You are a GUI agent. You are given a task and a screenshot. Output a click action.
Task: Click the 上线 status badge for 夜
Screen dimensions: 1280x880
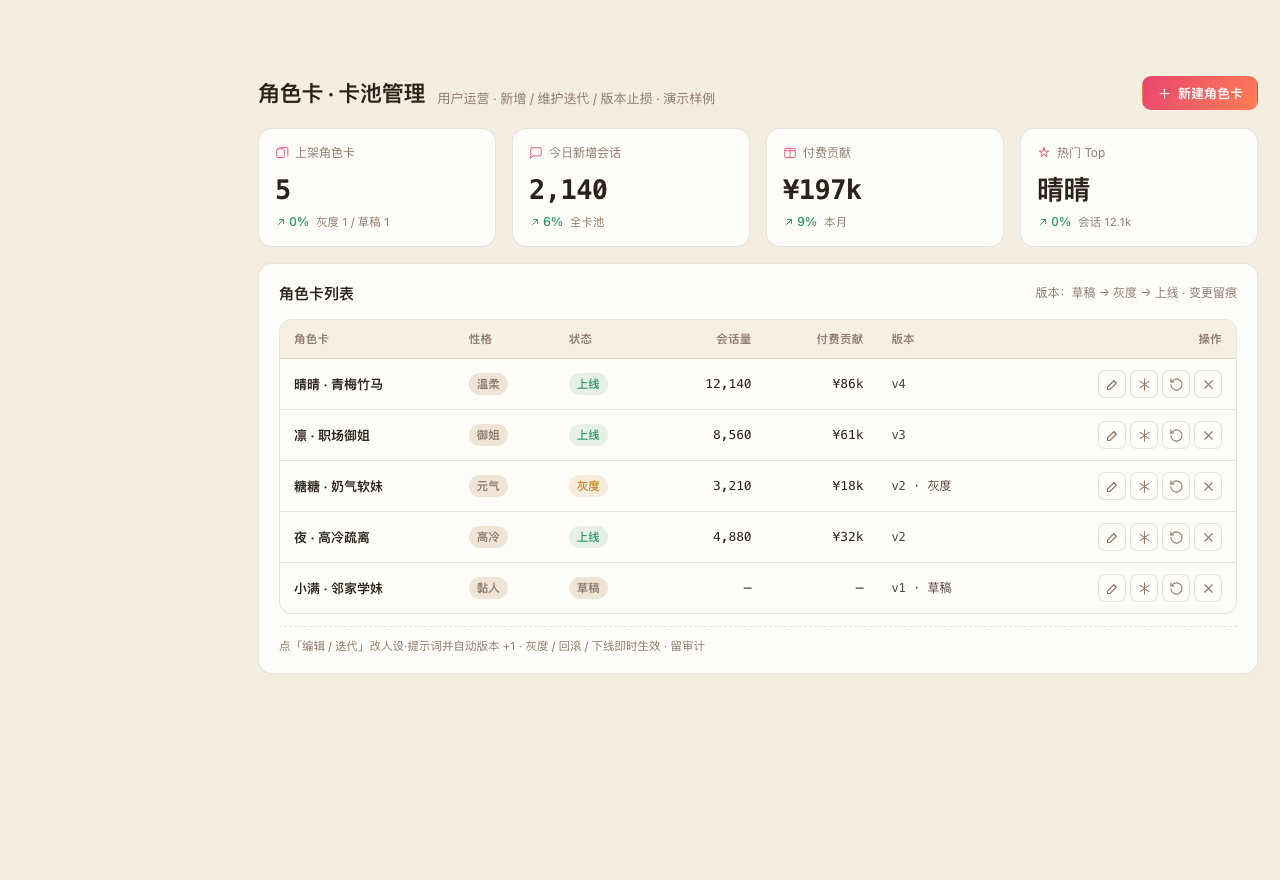(588, 537)
